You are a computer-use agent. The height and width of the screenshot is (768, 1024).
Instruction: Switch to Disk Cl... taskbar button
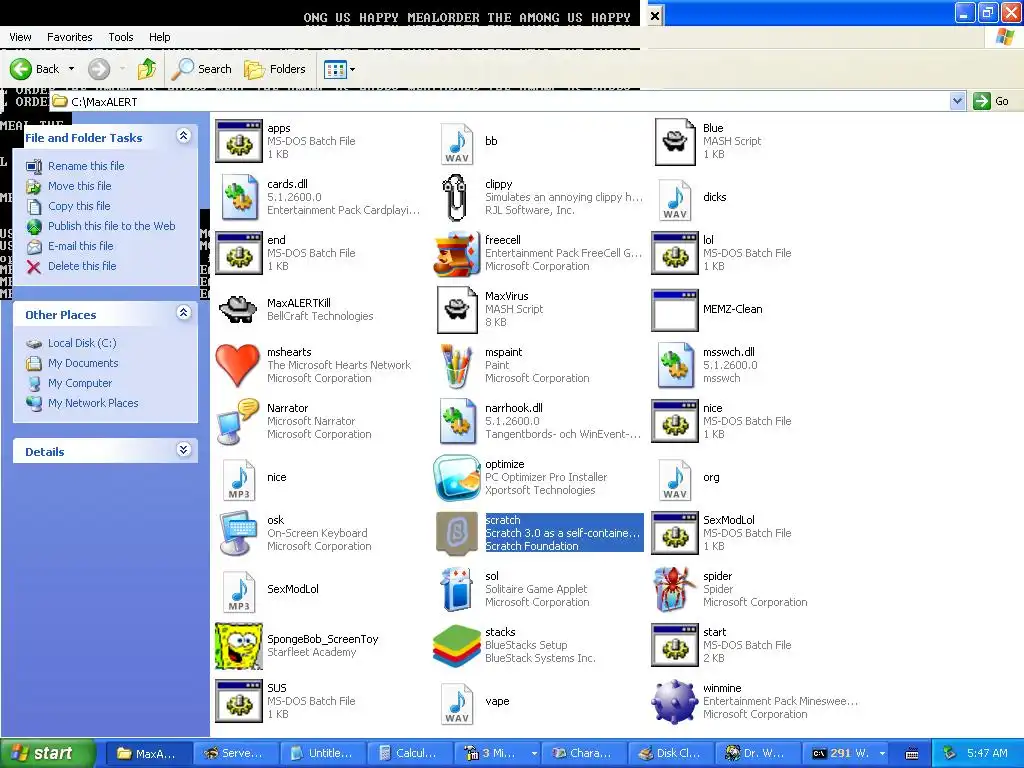(x=671, y=754)
